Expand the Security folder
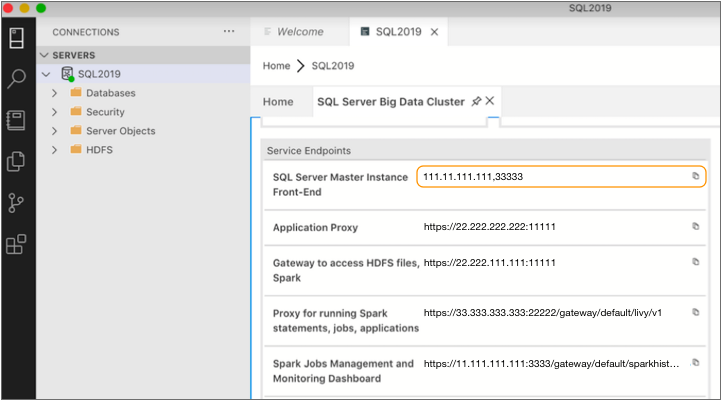Screen dimensions: 721x401 55,112
